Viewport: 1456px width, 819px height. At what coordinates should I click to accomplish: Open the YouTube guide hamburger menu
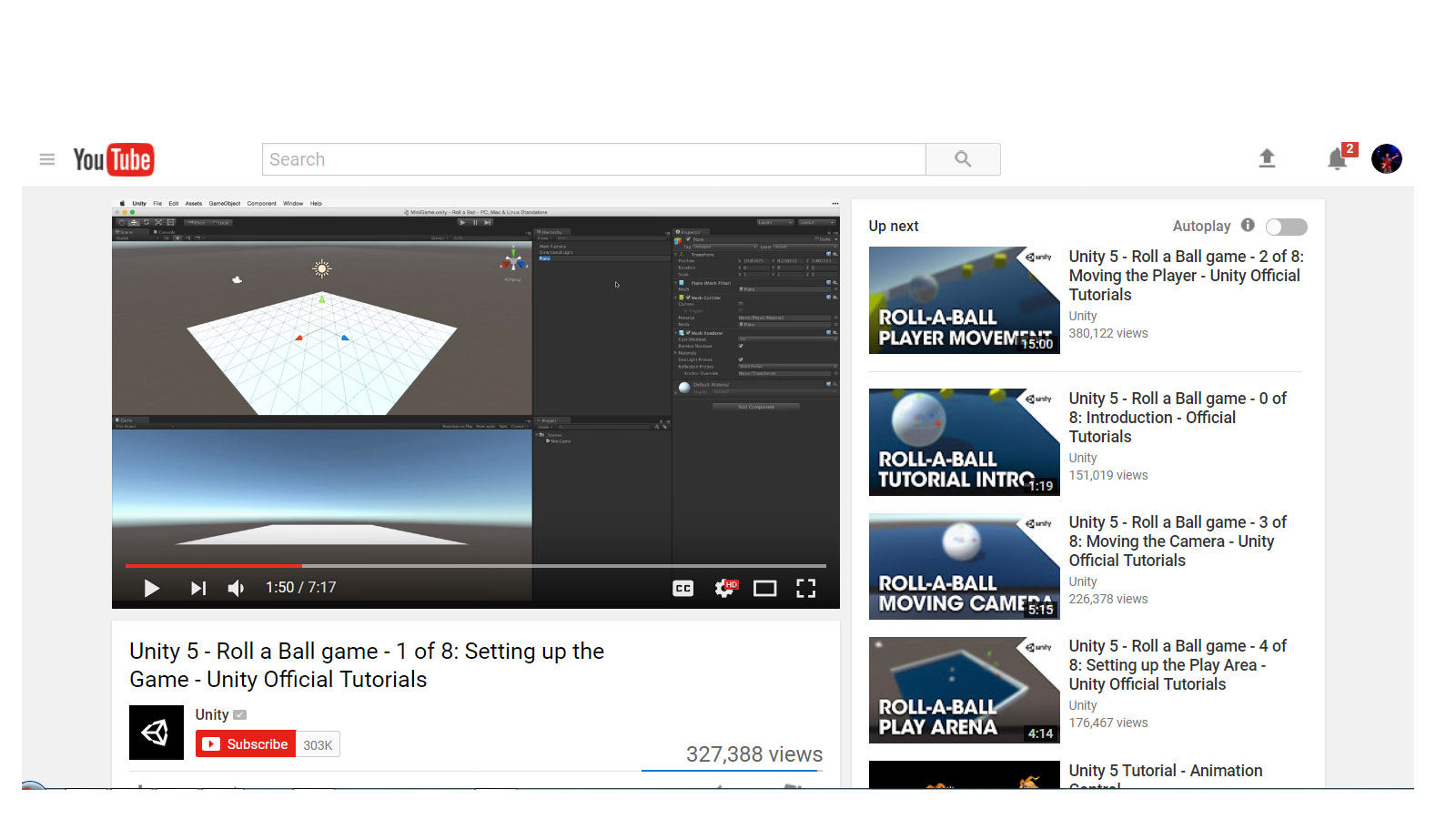(x=47, y=159)
